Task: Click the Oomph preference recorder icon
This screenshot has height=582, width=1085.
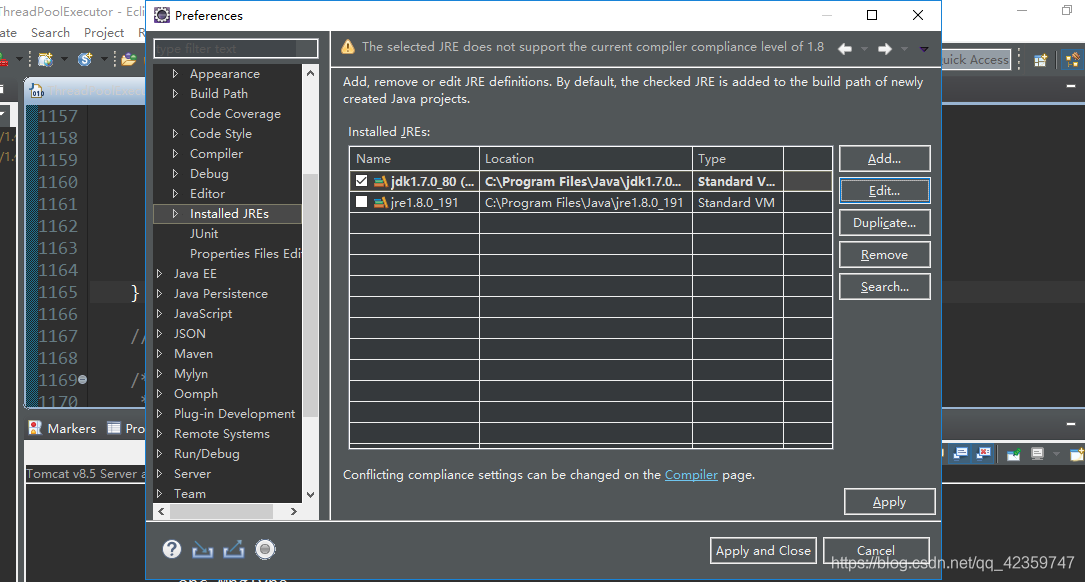Action: pos(265,549)
